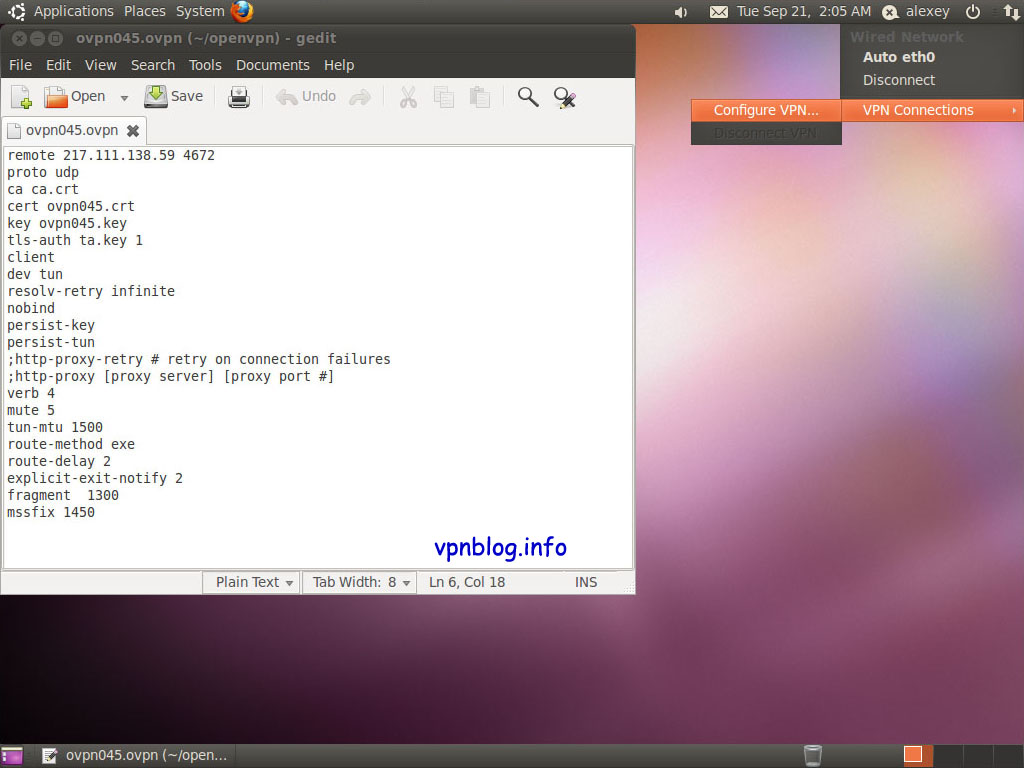Viewport: 1024px width, 768px height.
Task: Choose Configure VPN... menu entry
Action: point(765,110)
